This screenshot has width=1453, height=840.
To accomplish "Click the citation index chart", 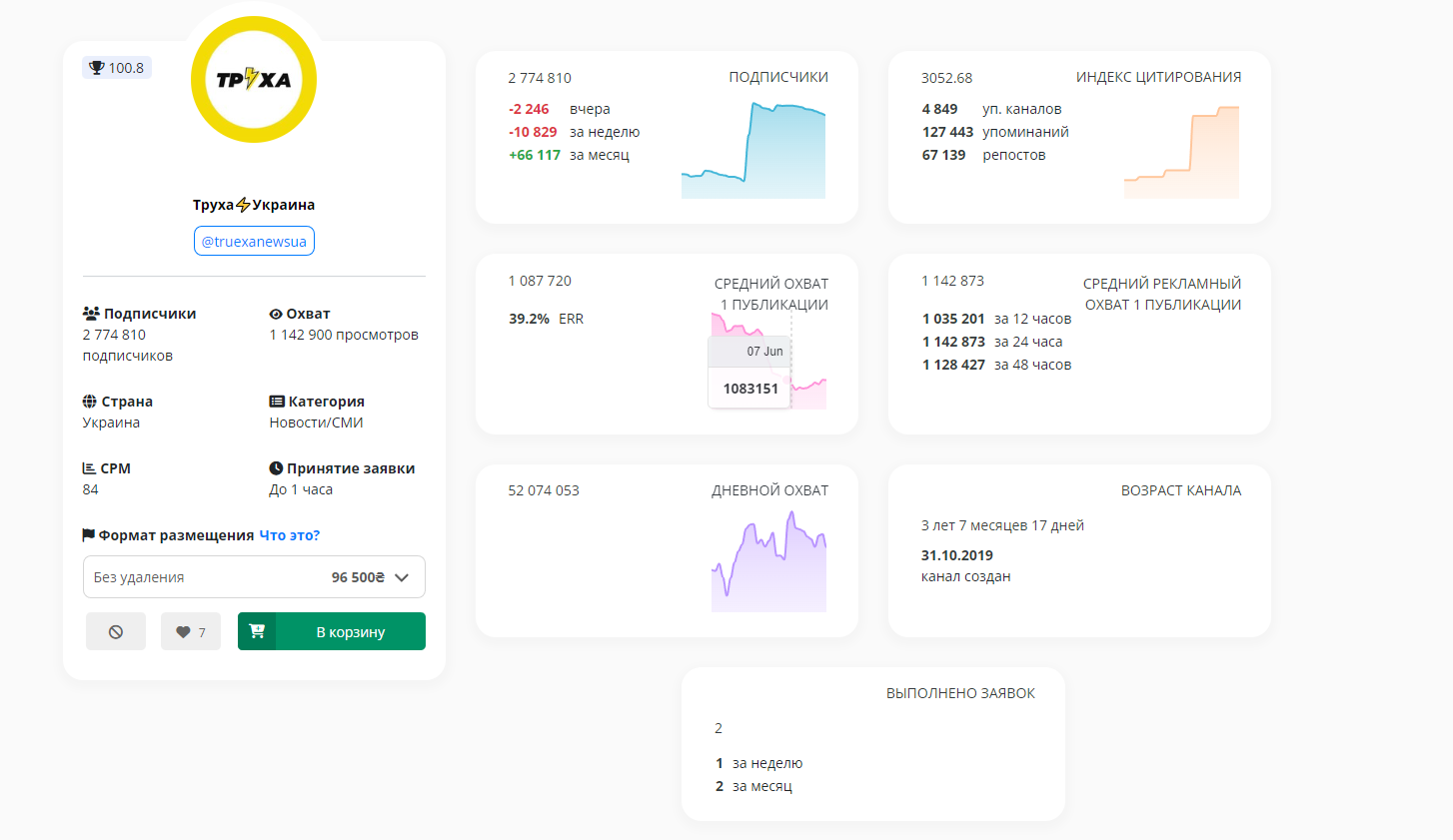I will pyautogui.click(x=1181, y=152).
